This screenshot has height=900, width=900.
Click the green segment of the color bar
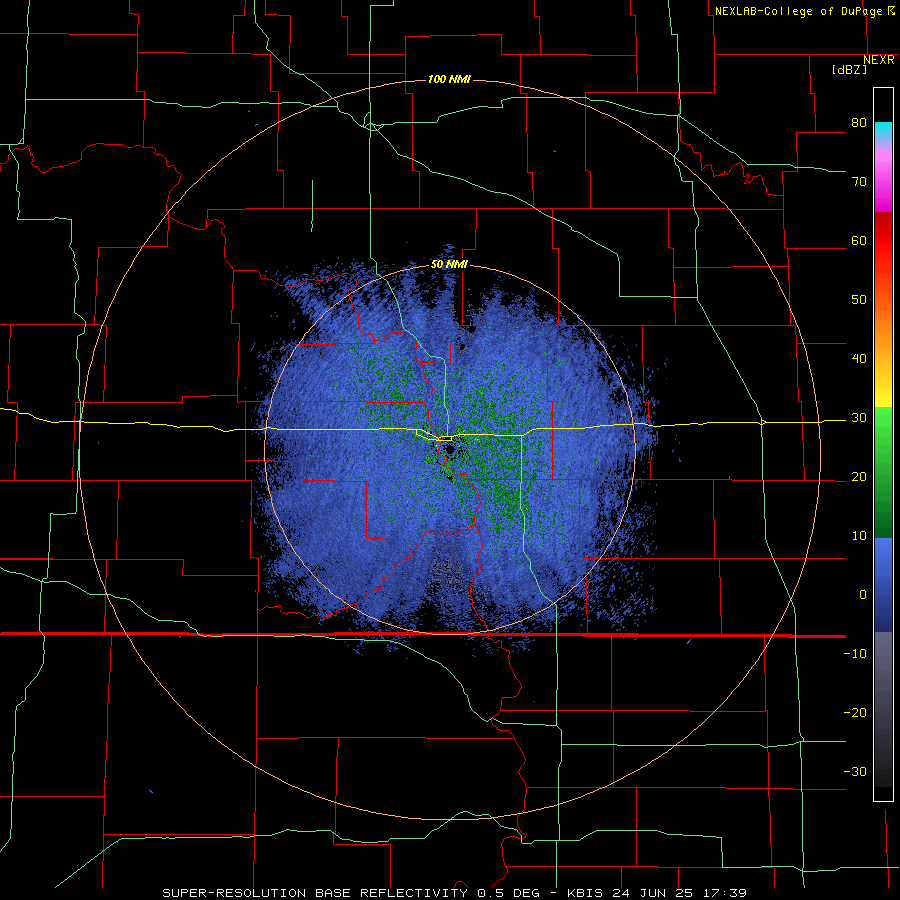tap(883, 474)
